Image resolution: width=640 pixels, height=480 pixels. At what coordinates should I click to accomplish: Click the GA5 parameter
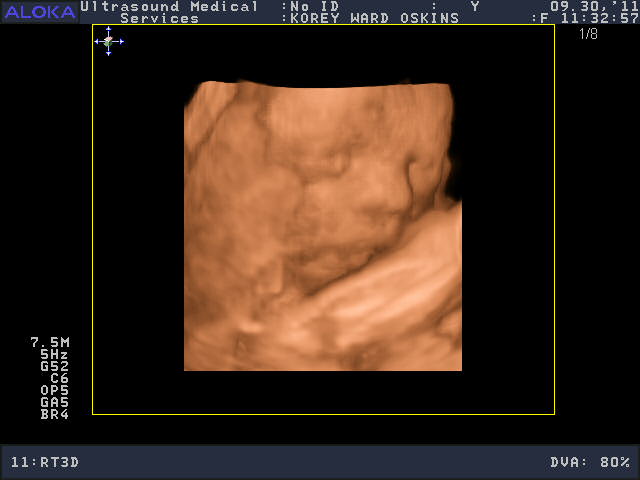click(x=55, y=402)
